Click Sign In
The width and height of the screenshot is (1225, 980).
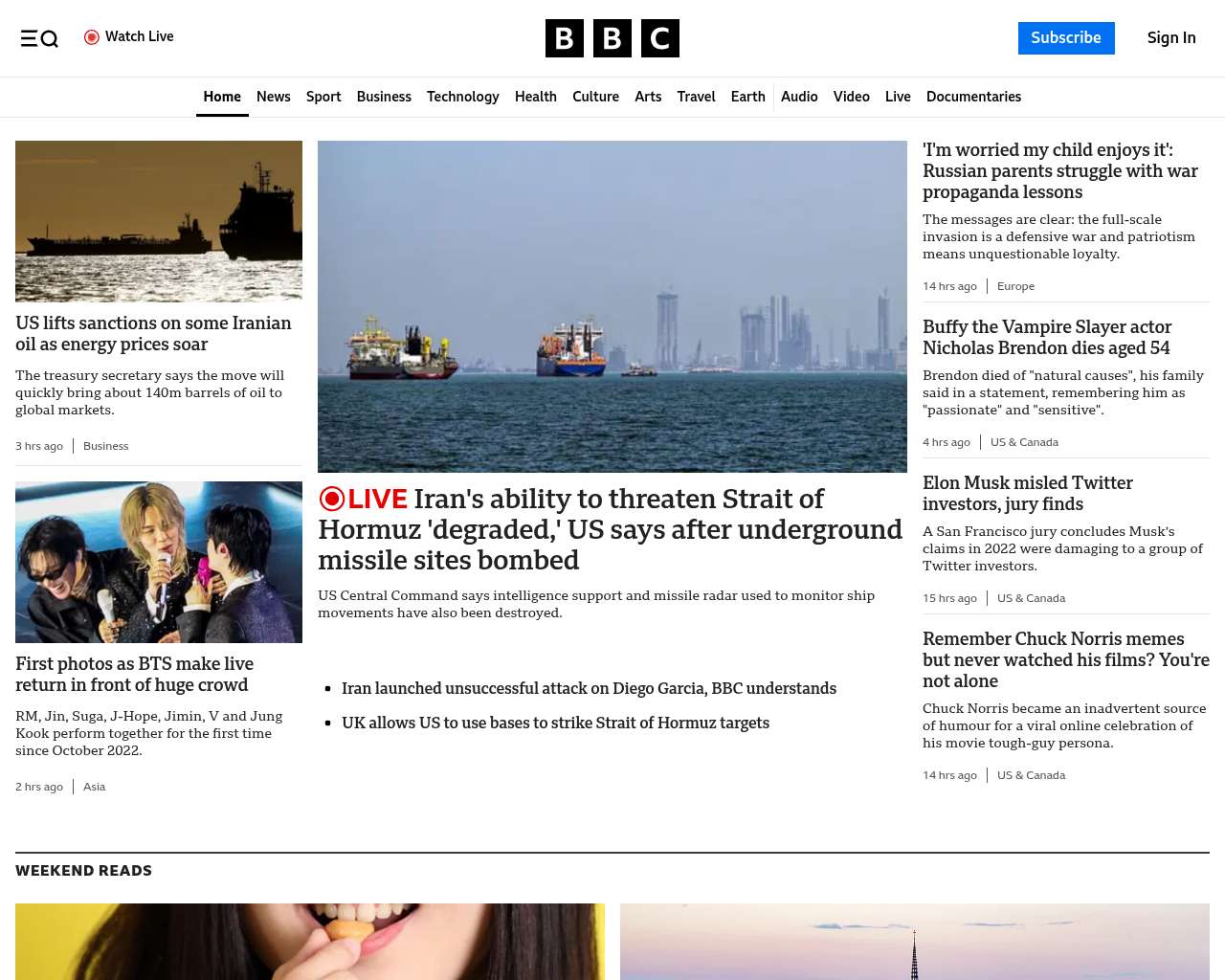[x=1171, y=38]
